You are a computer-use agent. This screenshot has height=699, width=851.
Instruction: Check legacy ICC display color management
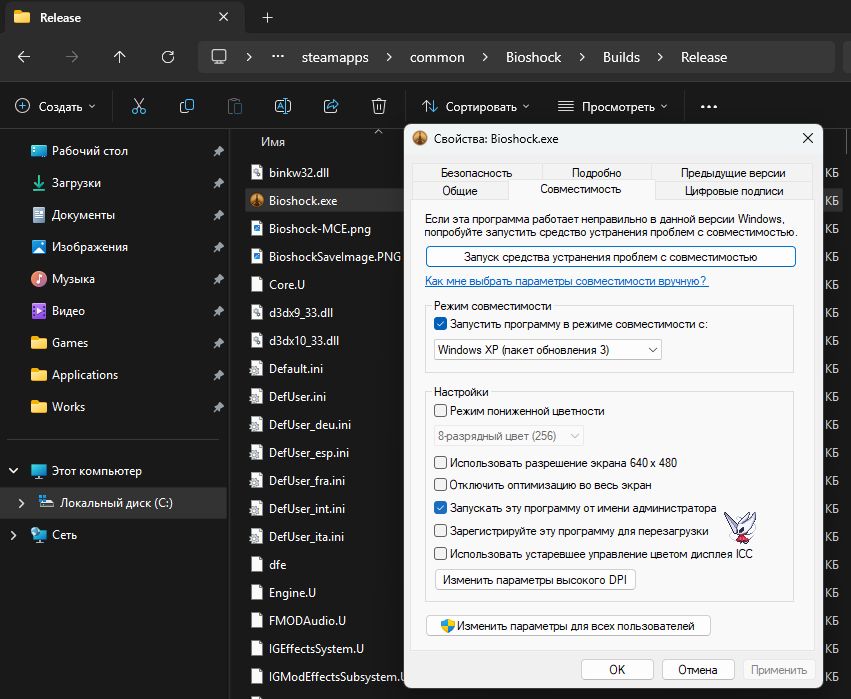pos(440,554)
